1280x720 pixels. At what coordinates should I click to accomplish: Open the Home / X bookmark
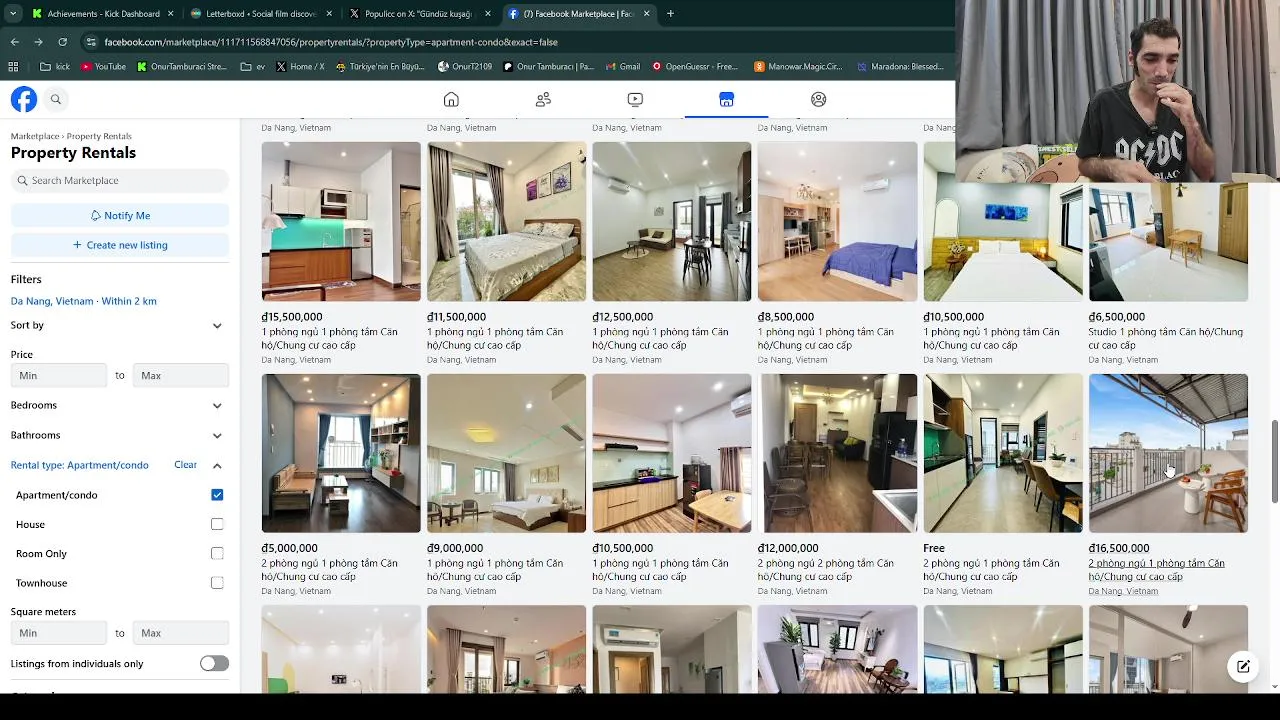pos(299,67)
